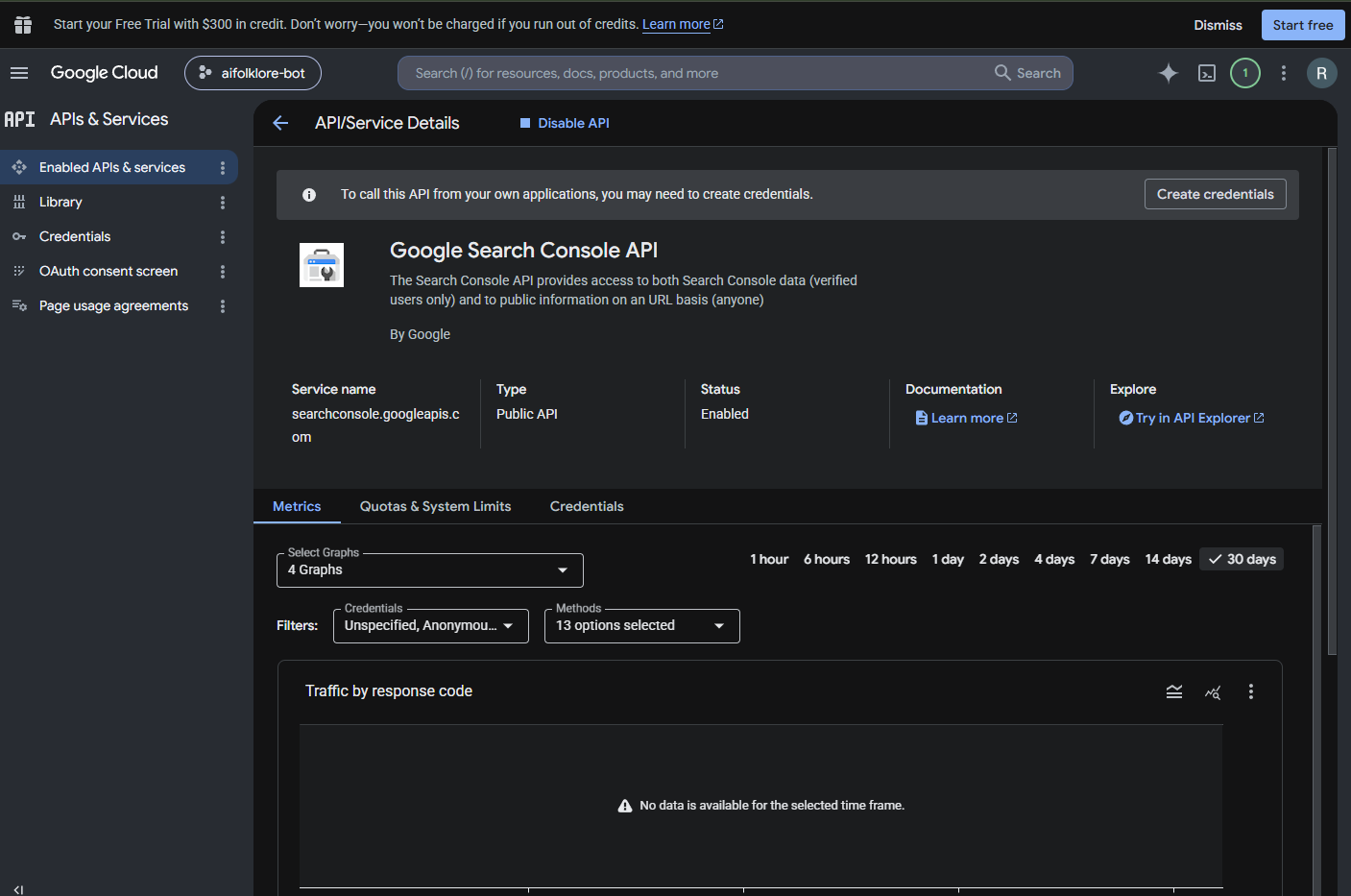Screen dimensions: 1351x896
Task: Select the 1 hour time range
Action: tap(769, 559)
